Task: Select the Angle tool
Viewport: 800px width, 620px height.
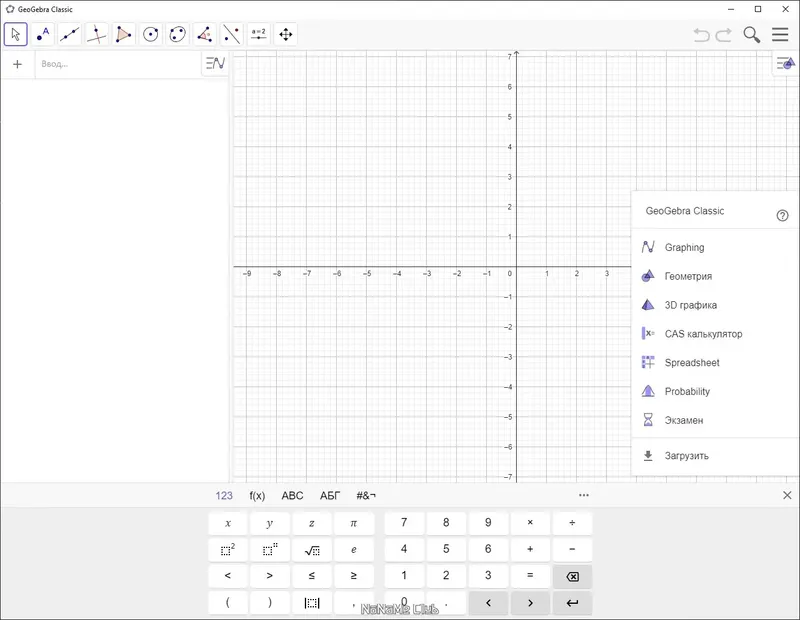Action: point(205,34)
